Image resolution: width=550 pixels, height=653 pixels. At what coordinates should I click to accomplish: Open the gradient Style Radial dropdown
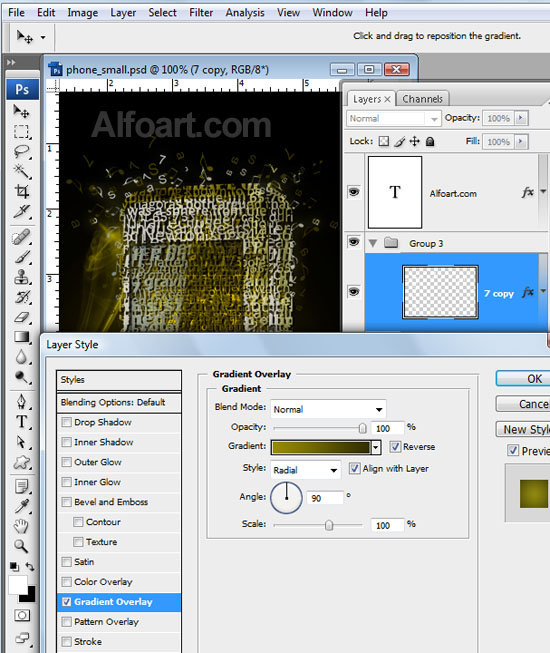[305, 470]
